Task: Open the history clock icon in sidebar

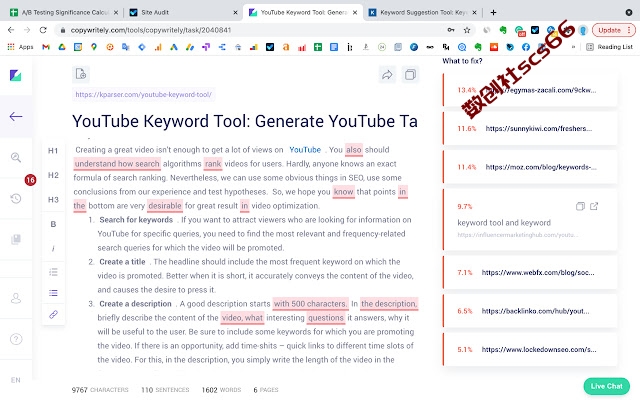Action: click(16, 199)
